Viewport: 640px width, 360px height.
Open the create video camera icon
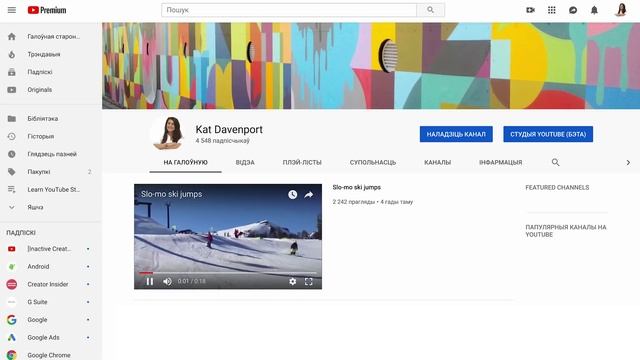click(x=530, y=10)
